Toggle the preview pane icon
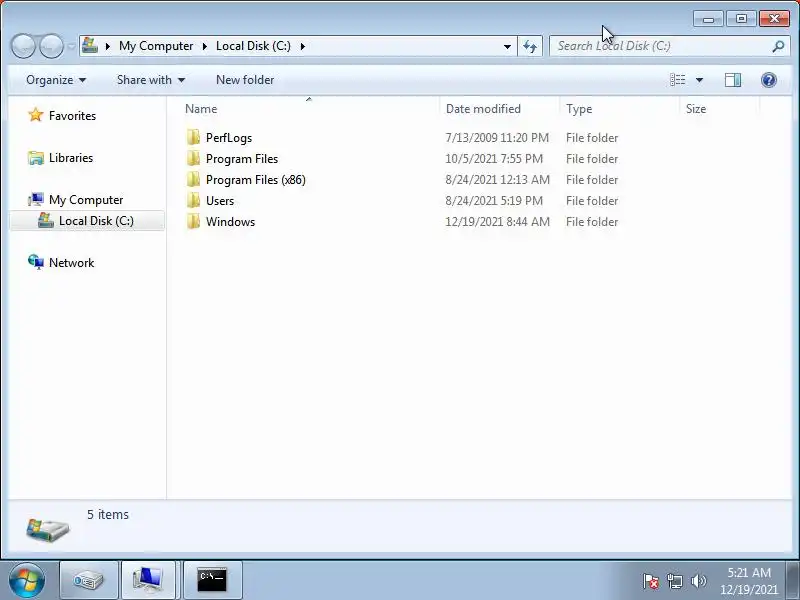800x600 pixels. coord(733,80)
